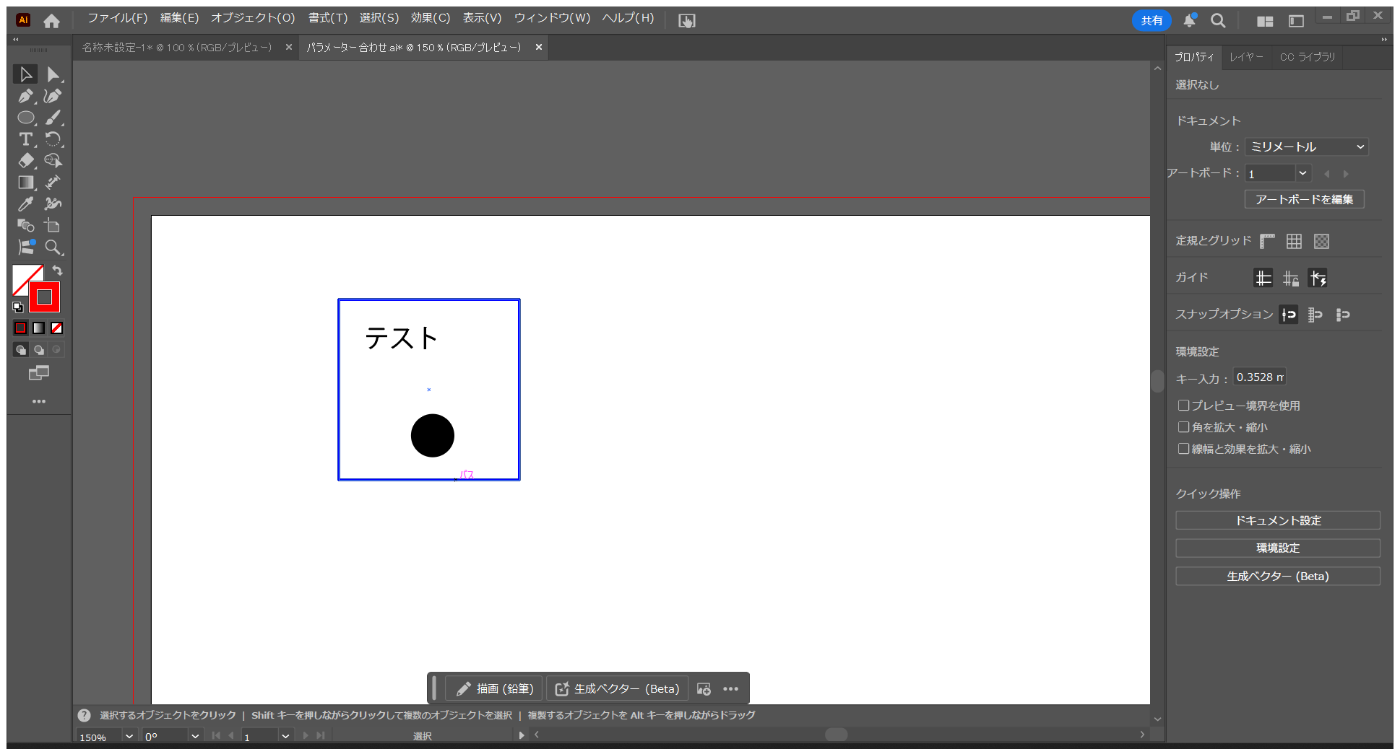1400x749 pixels.
Task: Click ドキュメント設定 button
Action: point(1277,521)
